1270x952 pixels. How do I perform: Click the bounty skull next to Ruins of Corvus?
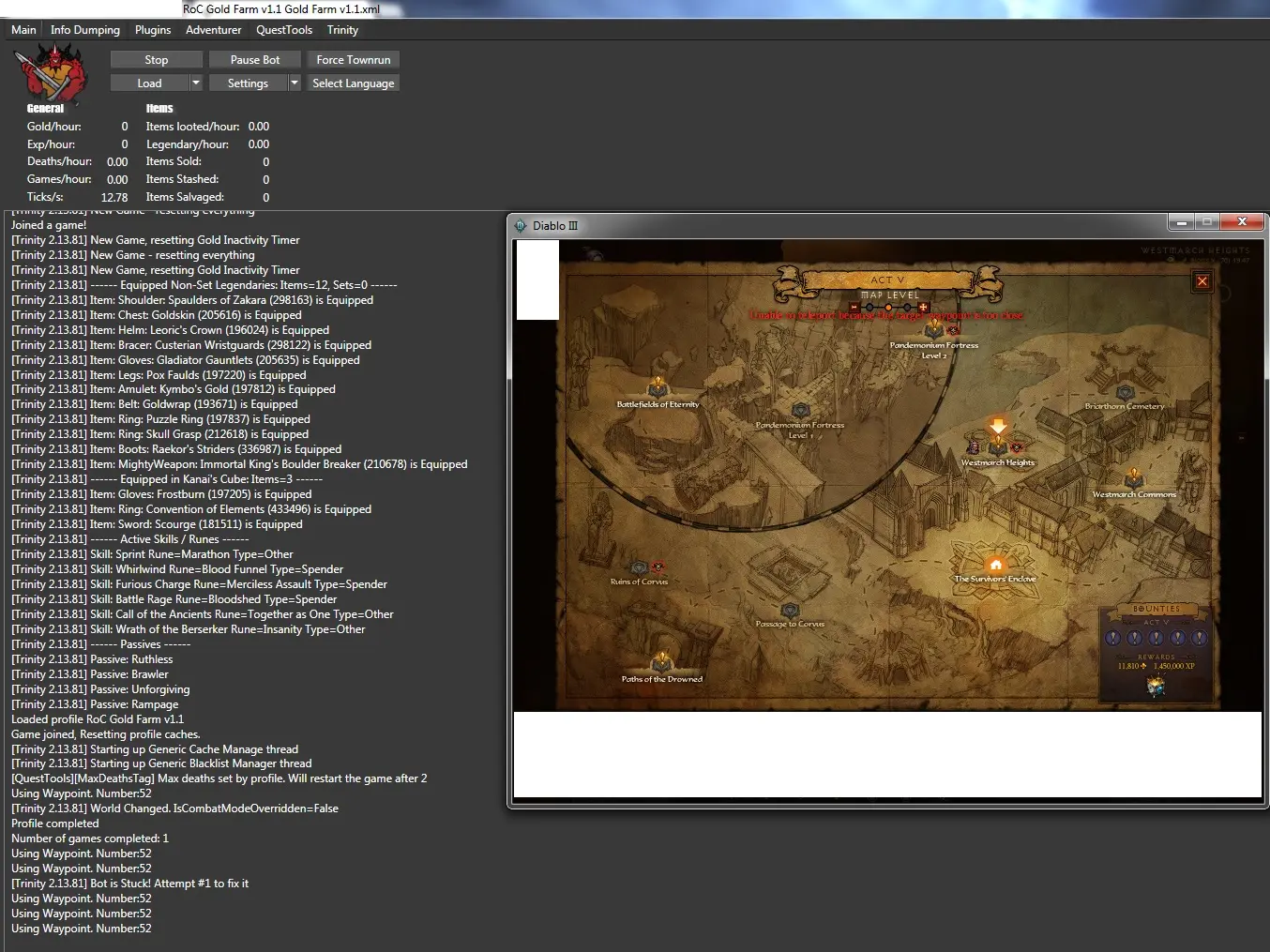coord(658,567)
